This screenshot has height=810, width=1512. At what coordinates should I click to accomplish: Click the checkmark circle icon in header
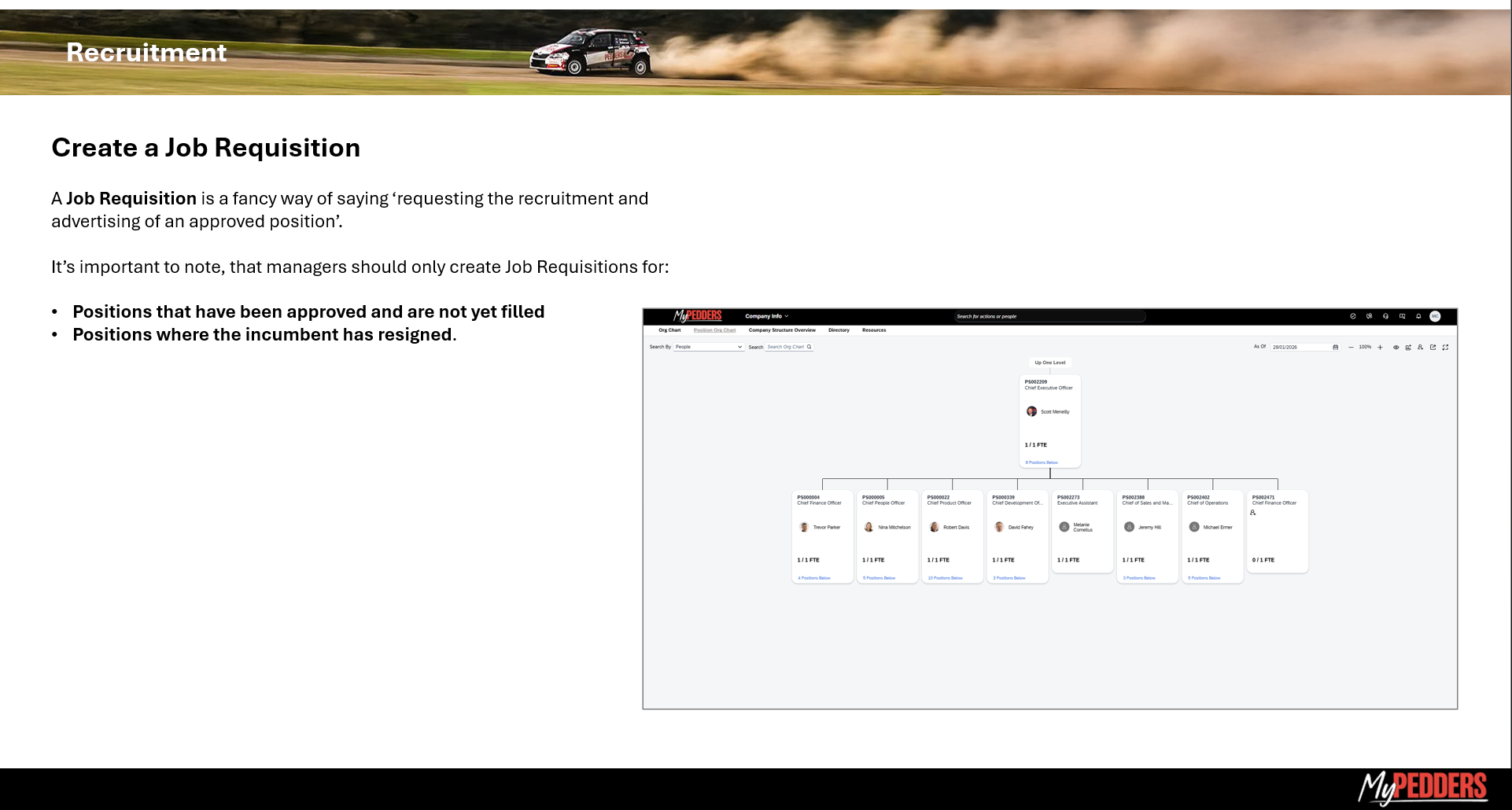pyautogui.click(x=1353, y=316)
